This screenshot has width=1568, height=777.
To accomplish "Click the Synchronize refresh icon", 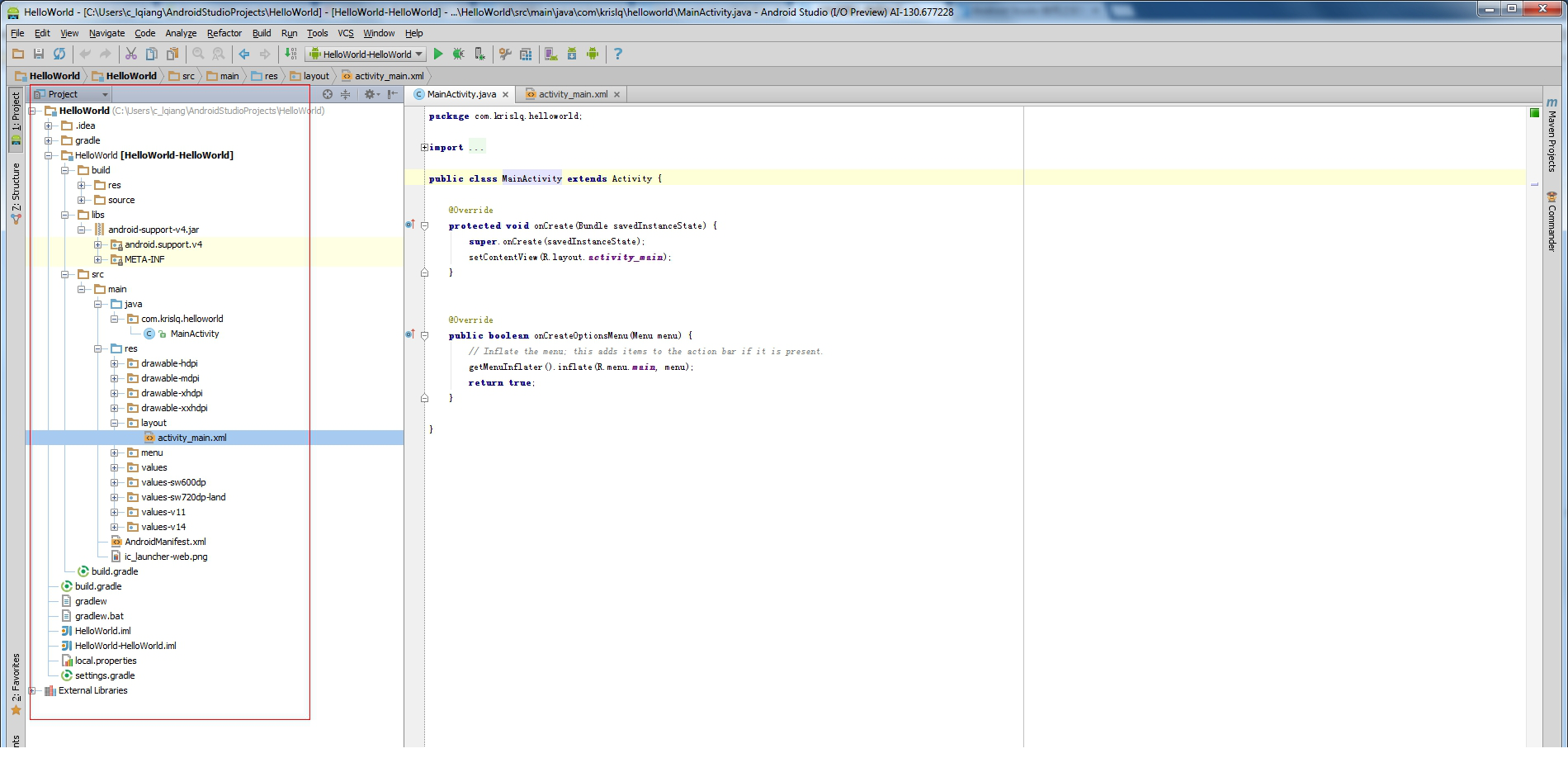I will click(59, 54).
